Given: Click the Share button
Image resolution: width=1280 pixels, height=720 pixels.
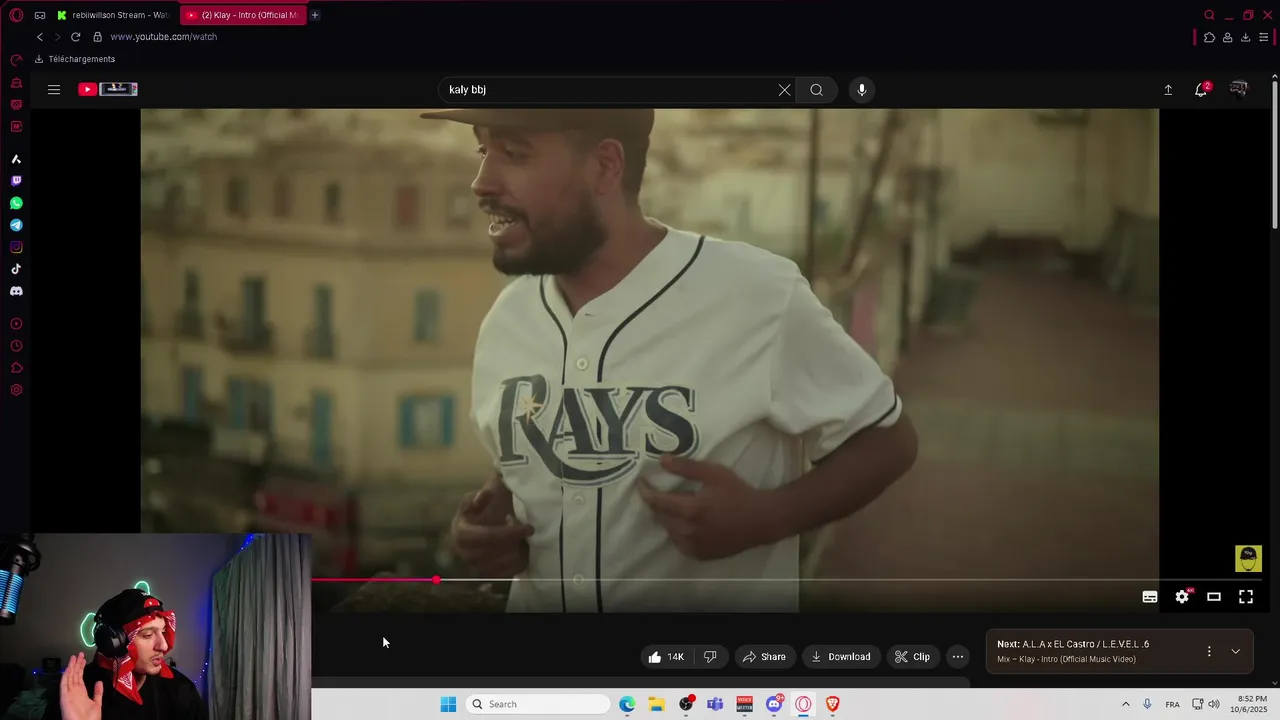Looking at the screenshot, I should pyautogui.click(x=764, y=657).
